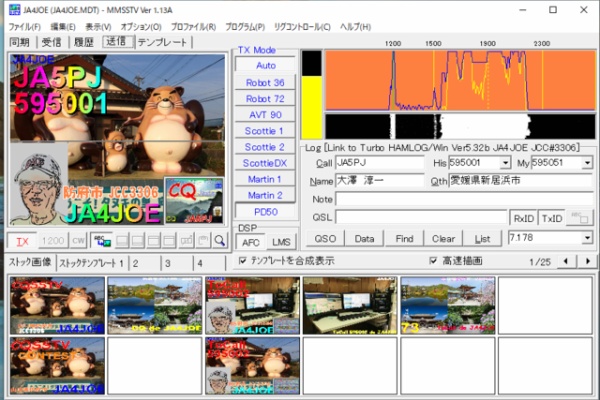600x400 pixels.
Task: Select the CQSSTV tanuki stock image
Action: point(57,305)
